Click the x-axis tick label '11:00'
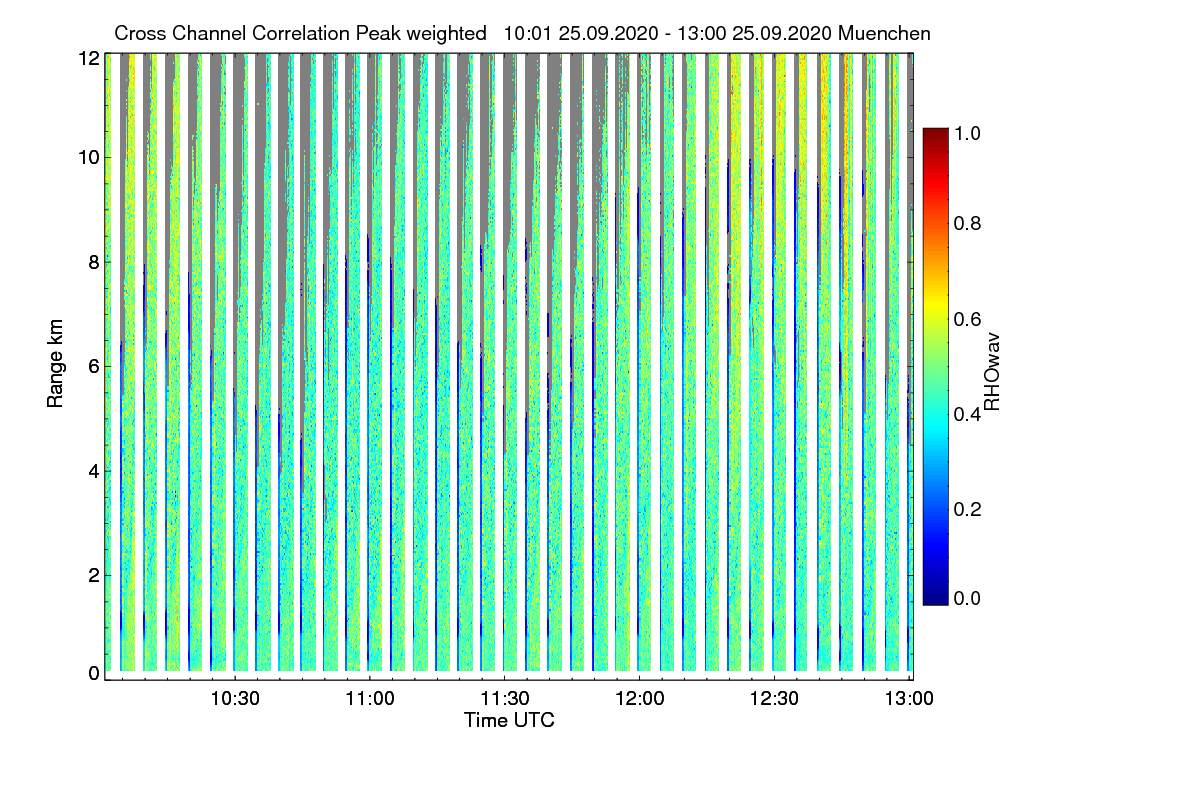1200x800 pixels. 370,698
